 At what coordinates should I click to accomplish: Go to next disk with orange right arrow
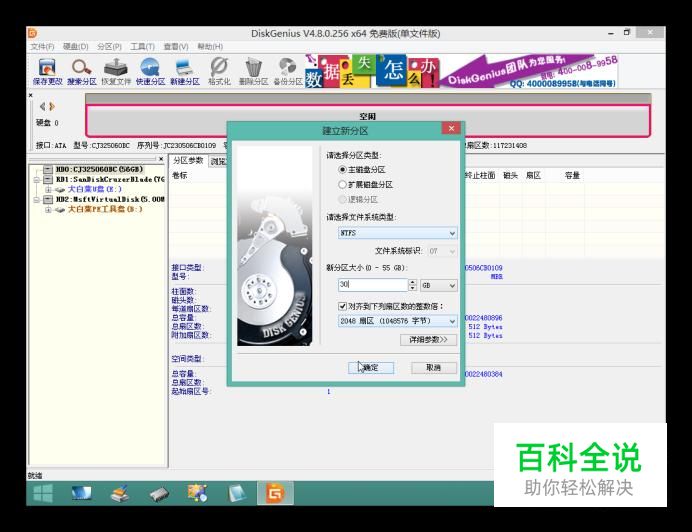tap(52, 106)
